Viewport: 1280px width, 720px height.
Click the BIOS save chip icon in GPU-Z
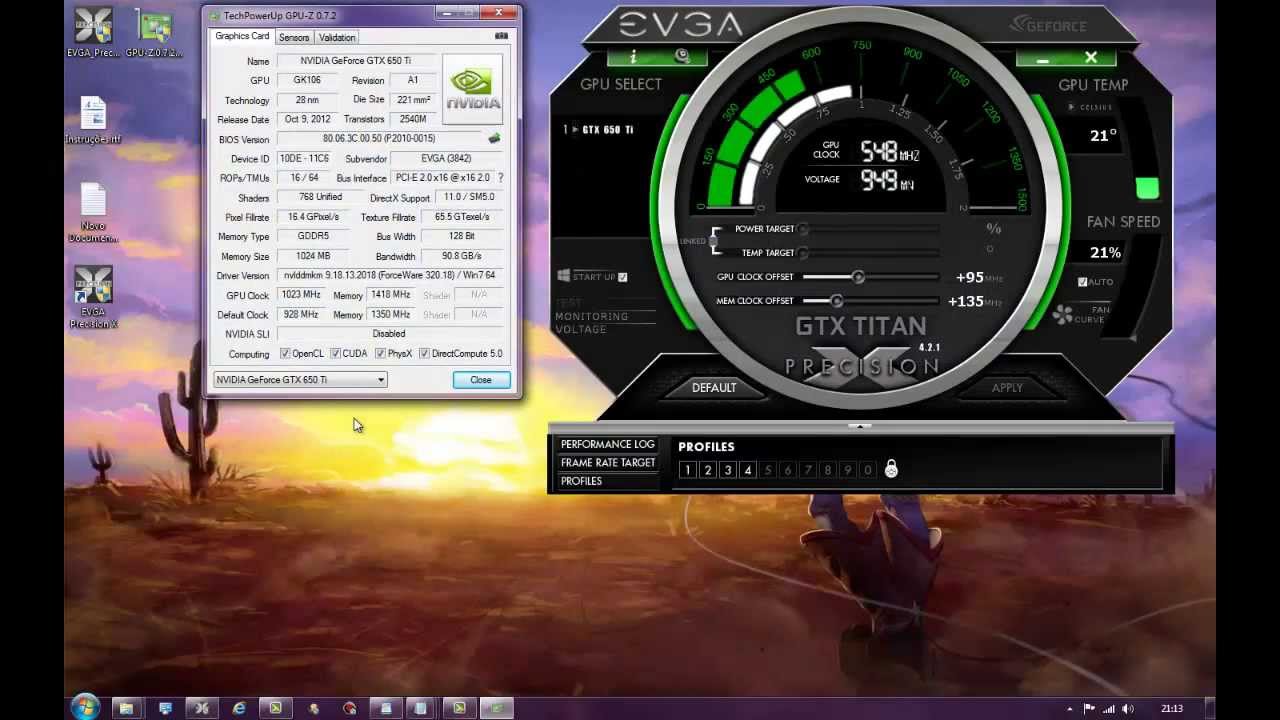(x=494, y=139)
